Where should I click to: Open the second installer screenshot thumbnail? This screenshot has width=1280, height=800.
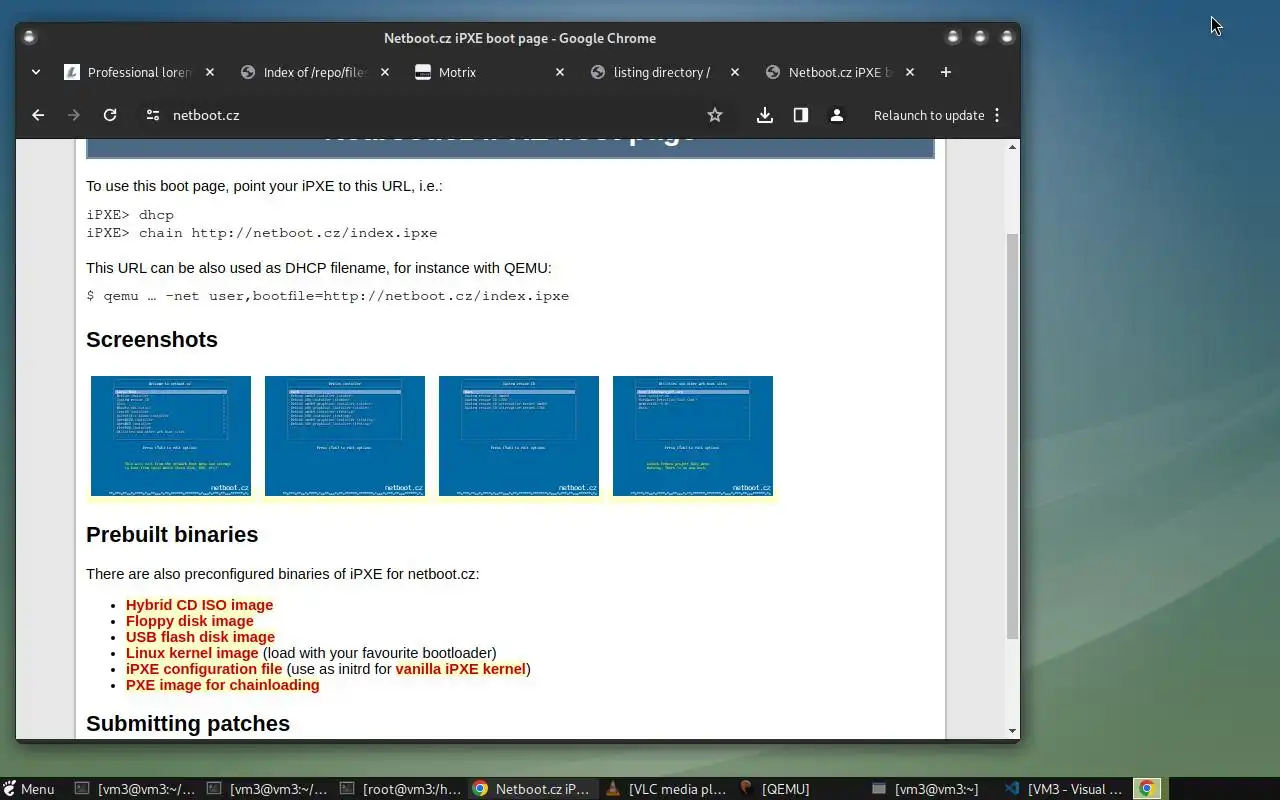pos(345,436)
